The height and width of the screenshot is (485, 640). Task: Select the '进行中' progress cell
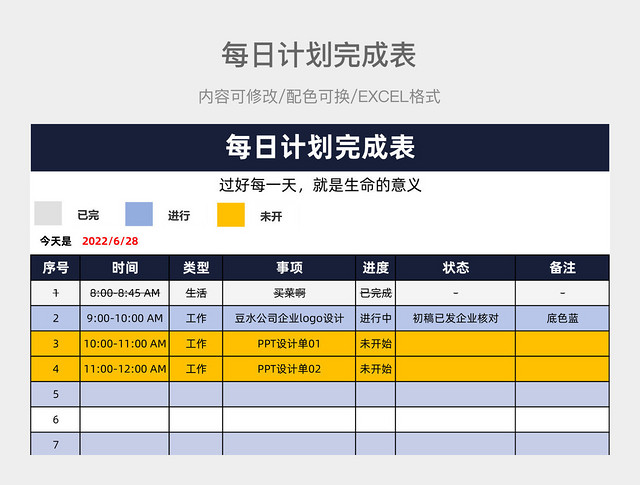[376, 318]
